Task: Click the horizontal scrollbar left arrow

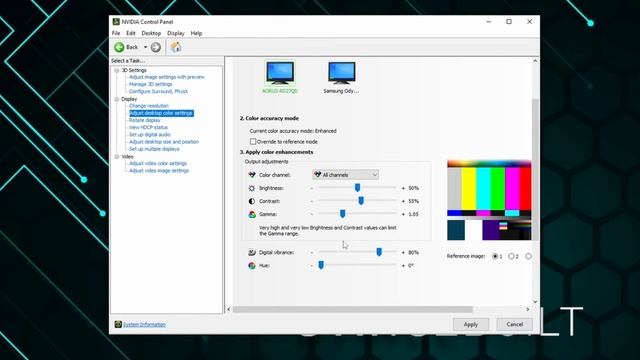Action: [x=229, y=309]
